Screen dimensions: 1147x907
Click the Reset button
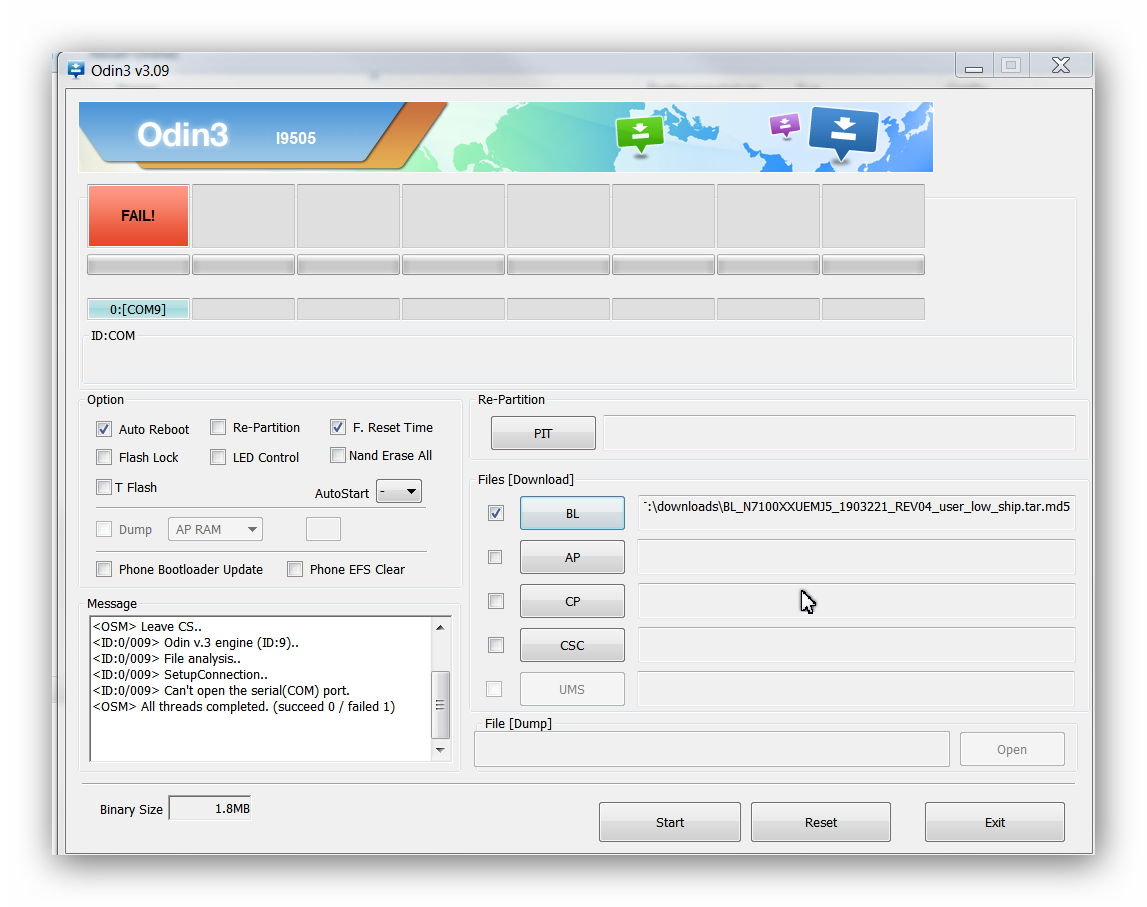[x=821, y=822]
